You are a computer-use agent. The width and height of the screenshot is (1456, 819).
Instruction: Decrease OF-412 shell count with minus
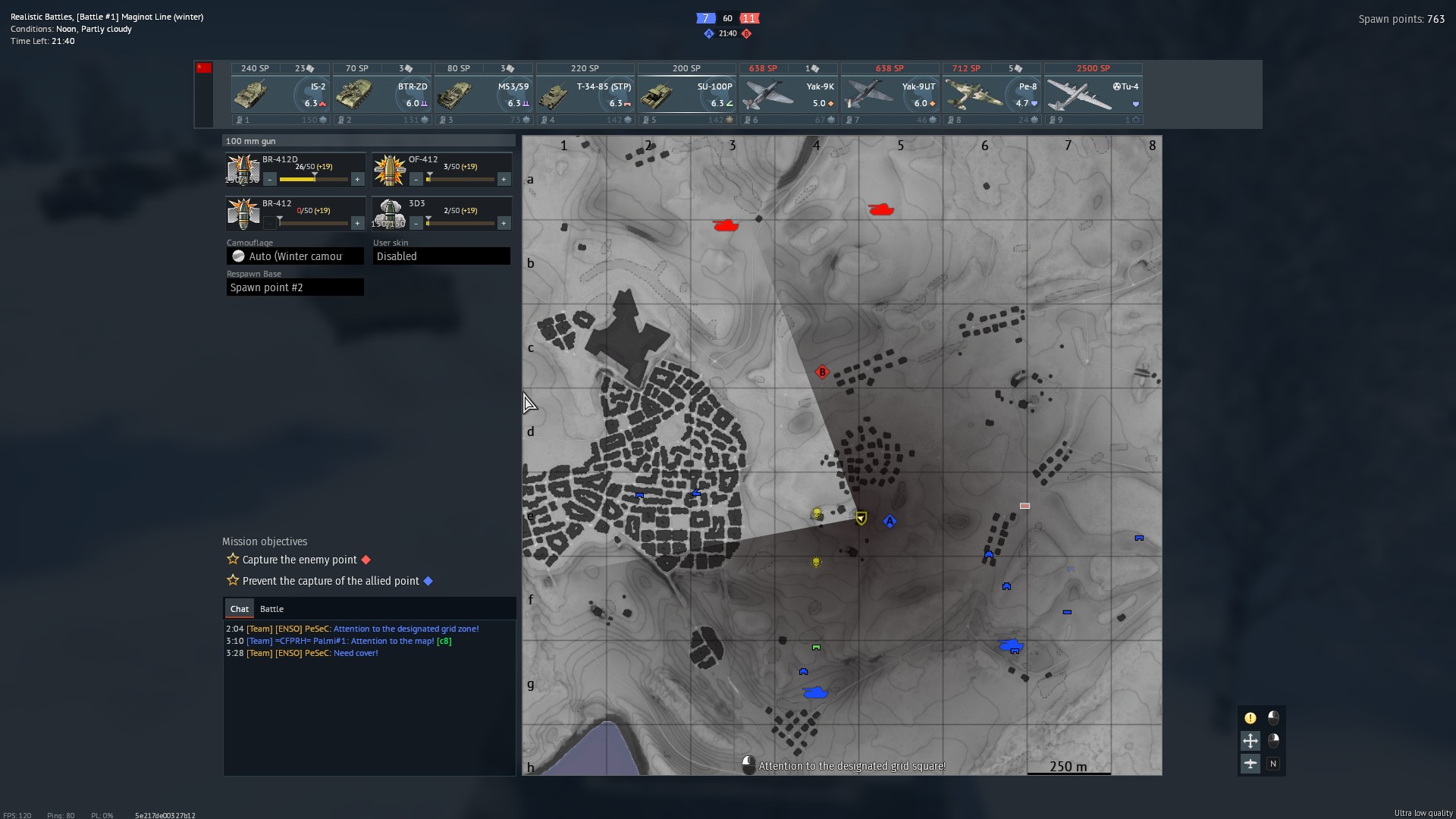tap(416, 180)
